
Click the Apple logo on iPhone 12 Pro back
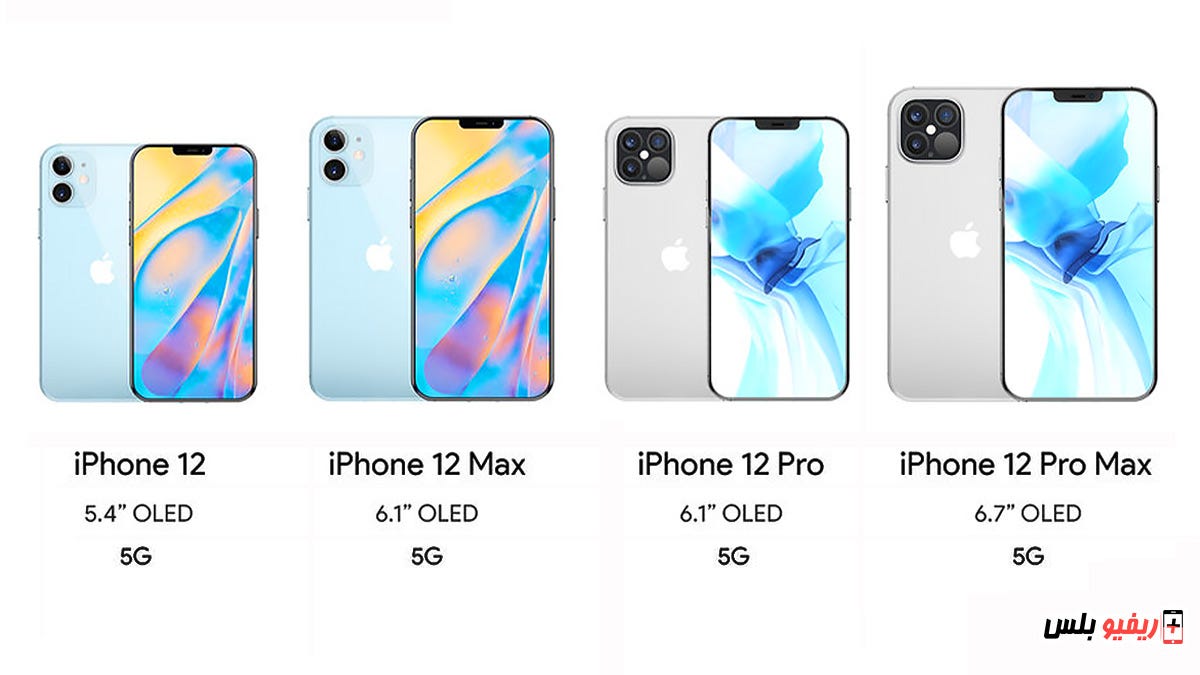pos(675,254)
